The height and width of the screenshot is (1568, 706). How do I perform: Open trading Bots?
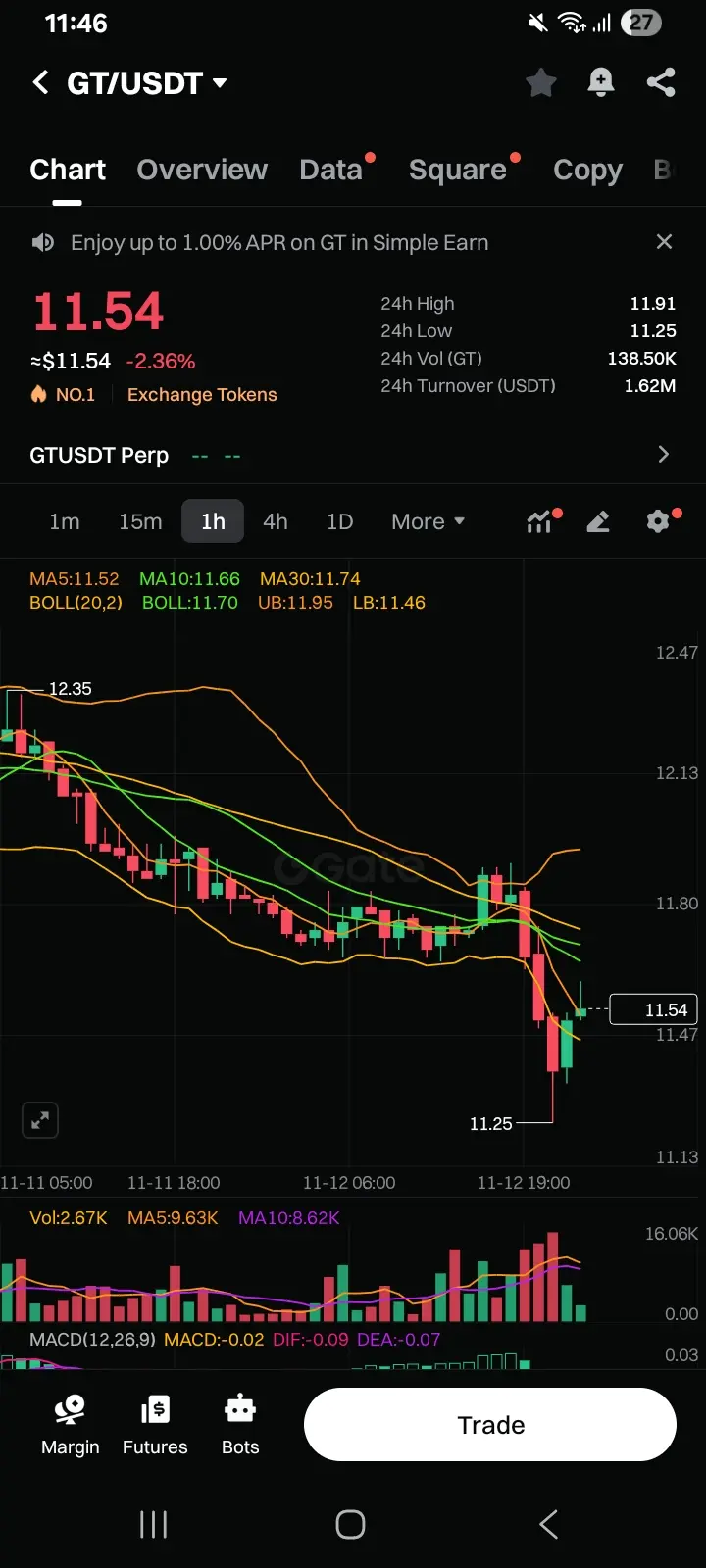click(240, 1425)
